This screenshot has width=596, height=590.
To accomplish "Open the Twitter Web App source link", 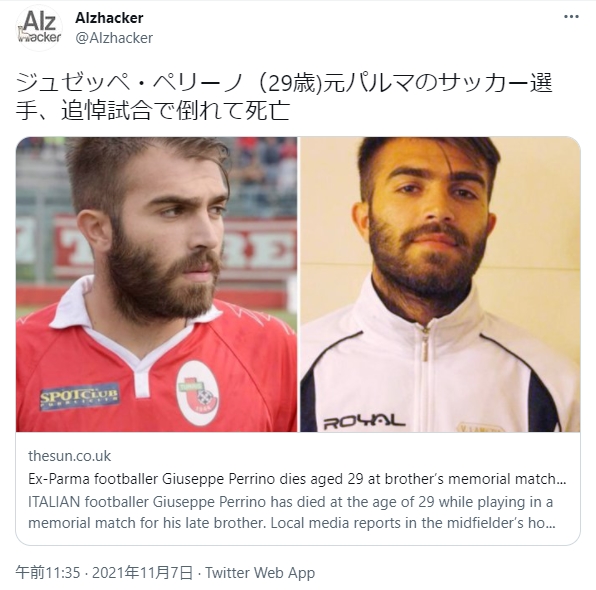I will [x=260, y=573].
